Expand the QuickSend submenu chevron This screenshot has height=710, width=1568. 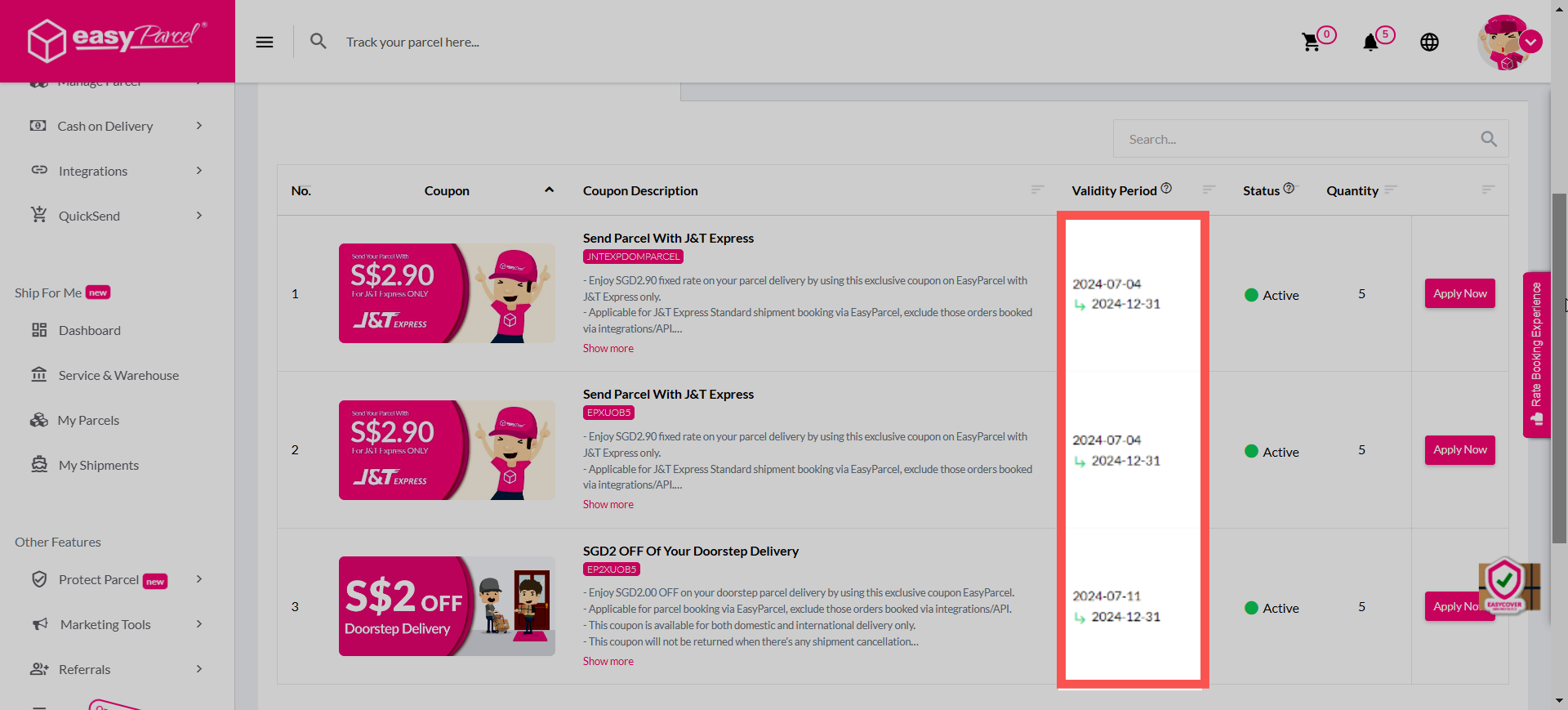[199, 216]
